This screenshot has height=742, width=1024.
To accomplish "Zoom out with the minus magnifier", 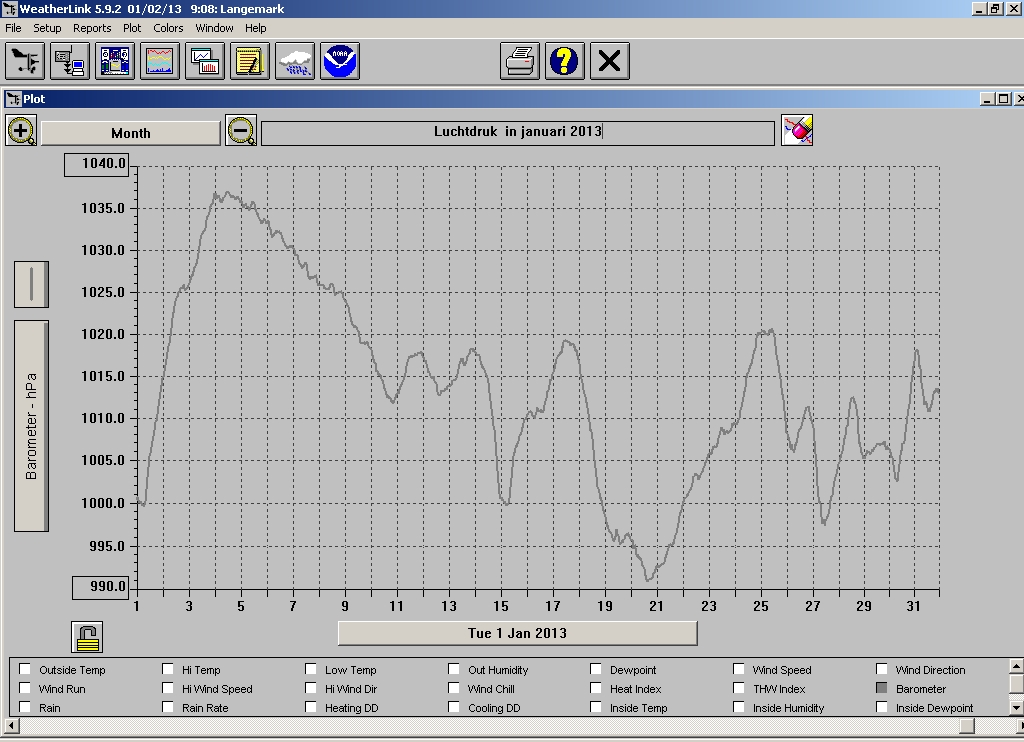I will click(x=241, y=131).
